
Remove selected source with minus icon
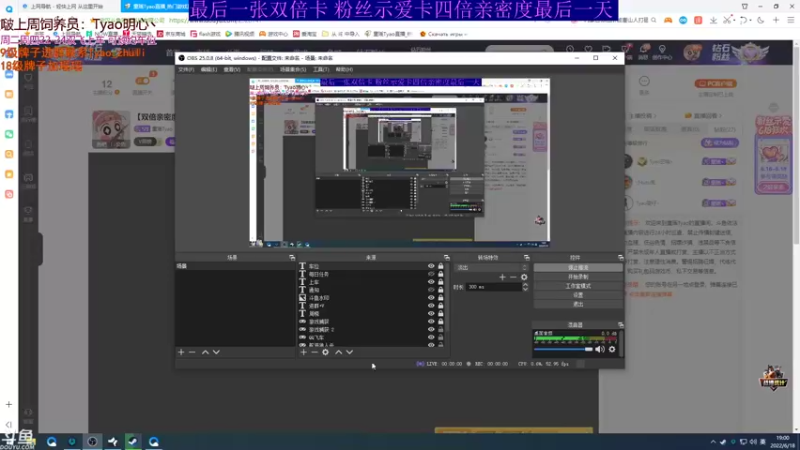(314, 352)
